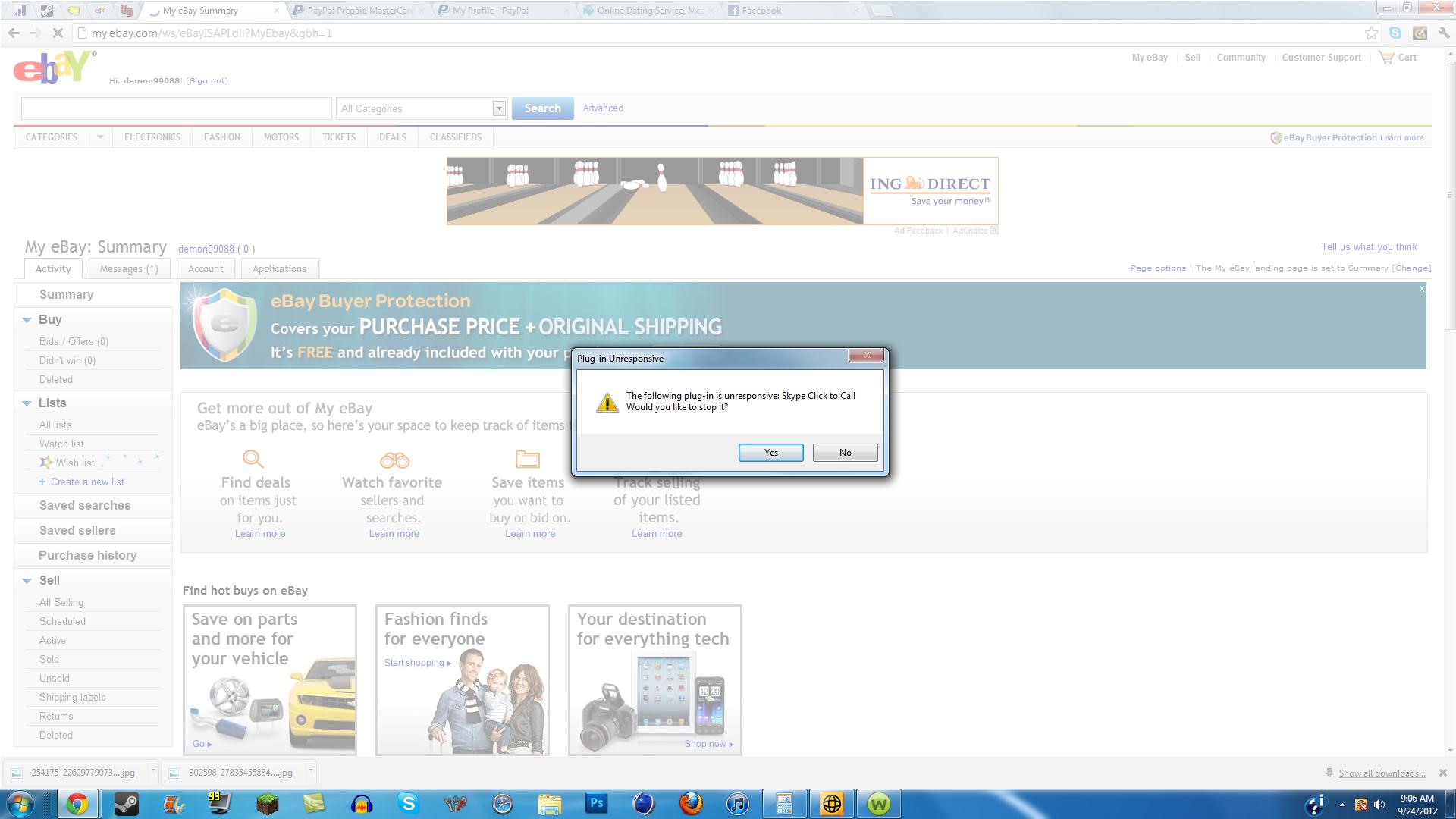Image resolution: width=1456 pixels, height=819 pixels.
Task: Close the My eBay Summary tab
Action: pyautogui.click(x=277, y=11)
